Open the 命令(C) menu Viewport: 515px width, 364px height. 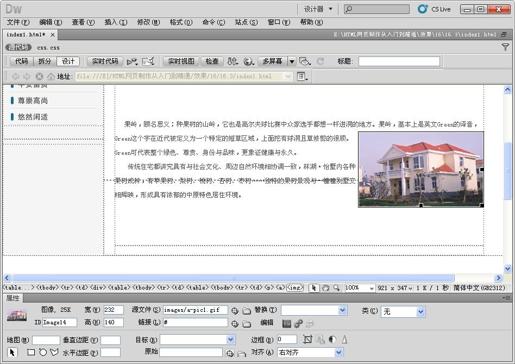(x=214, y=22)
